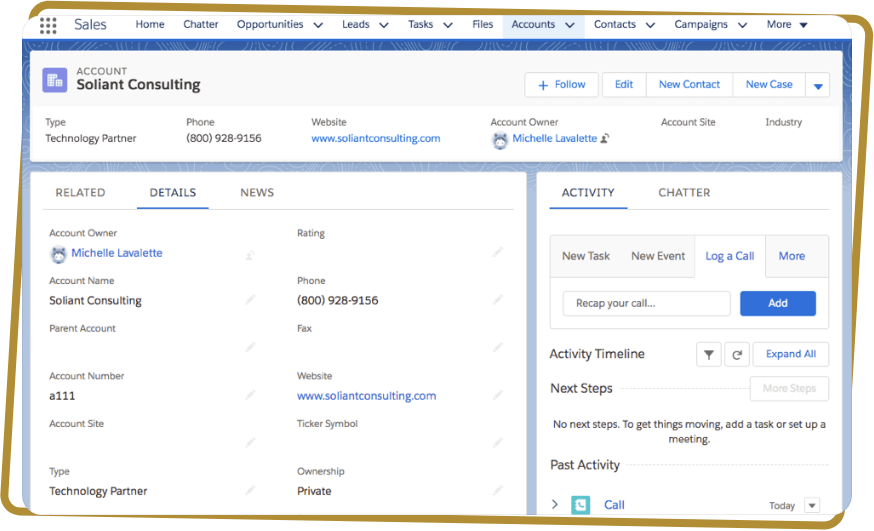The image size is (874, 531).
Task: Switch to the Chatter panel tab
Action: (684, 193)
